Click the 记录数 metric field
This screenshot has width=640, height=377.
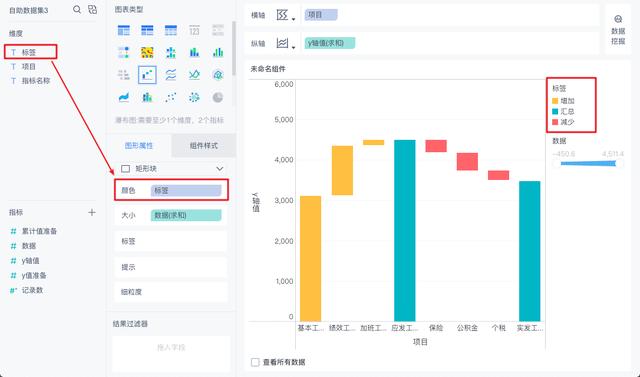(32, 290)
